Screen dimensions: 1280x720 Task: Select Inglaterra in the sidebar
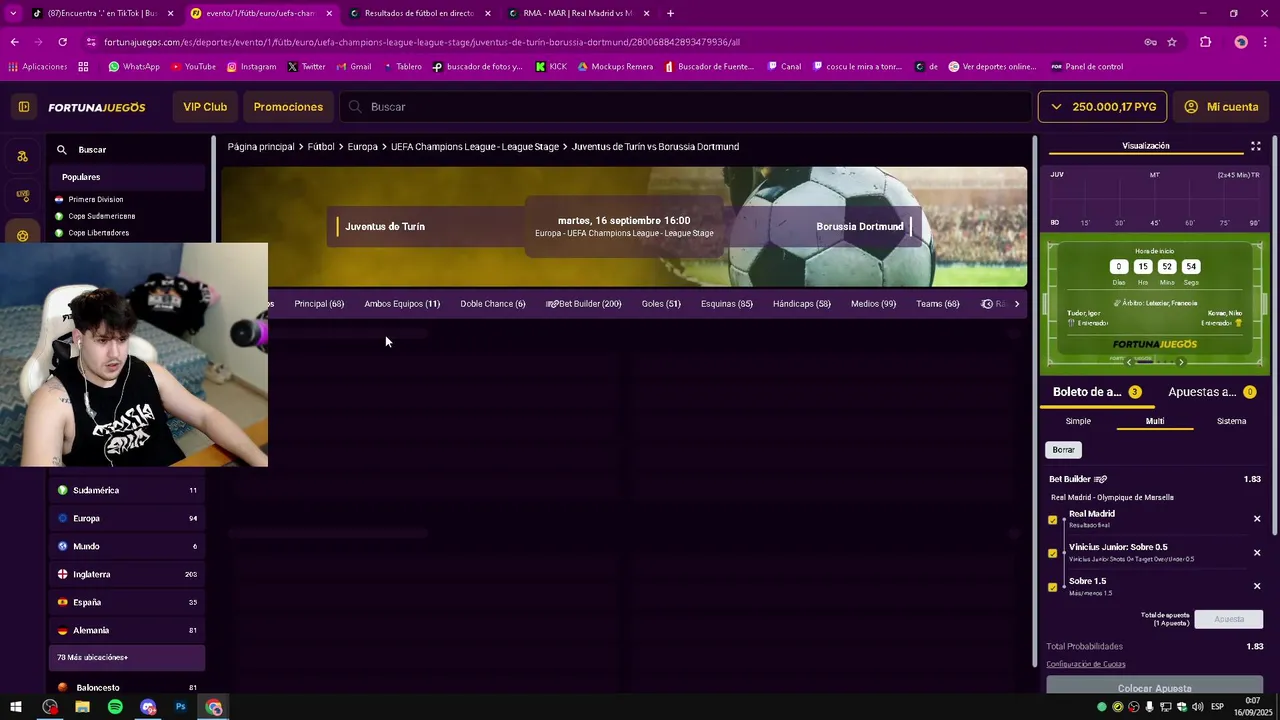tap(127, 574)
